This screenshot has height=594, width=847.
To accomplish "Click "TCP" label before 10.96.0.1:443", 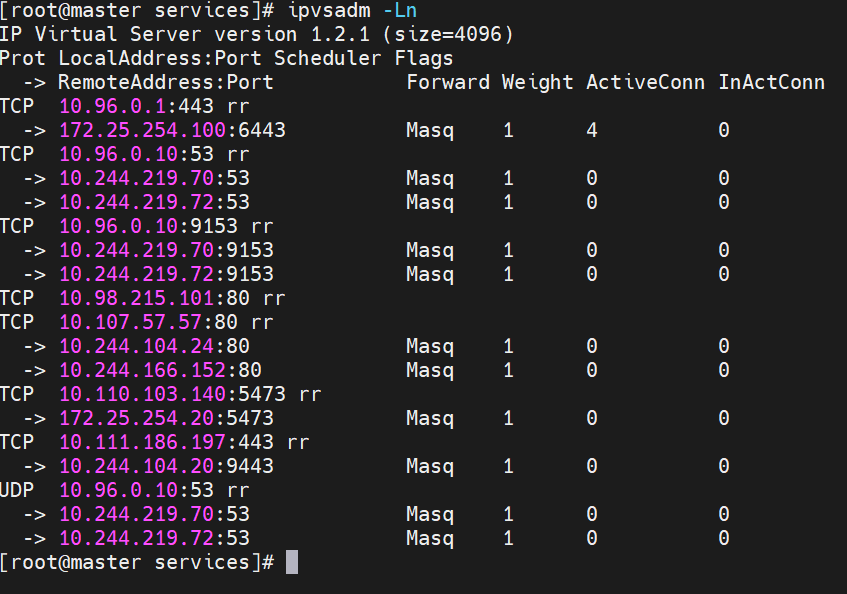I will pos(17,106).
